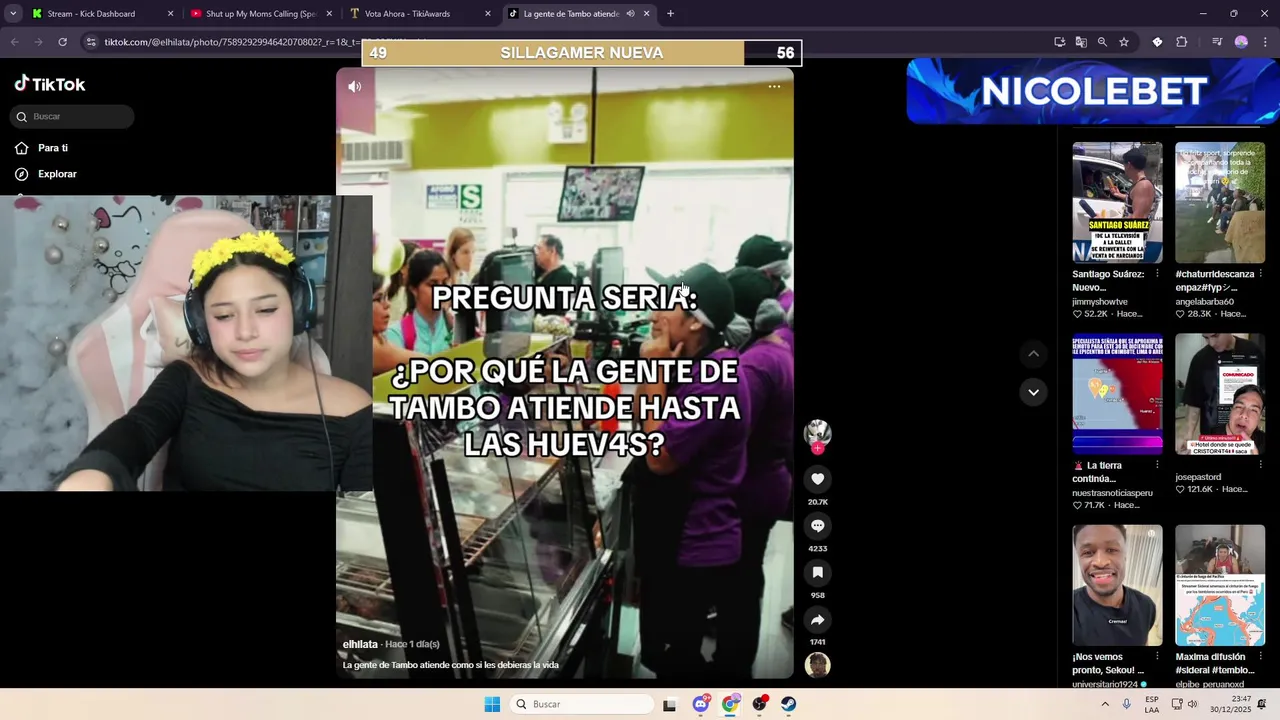
Task: Click jimmyshowtve author link
Action: click(1100, 301)
